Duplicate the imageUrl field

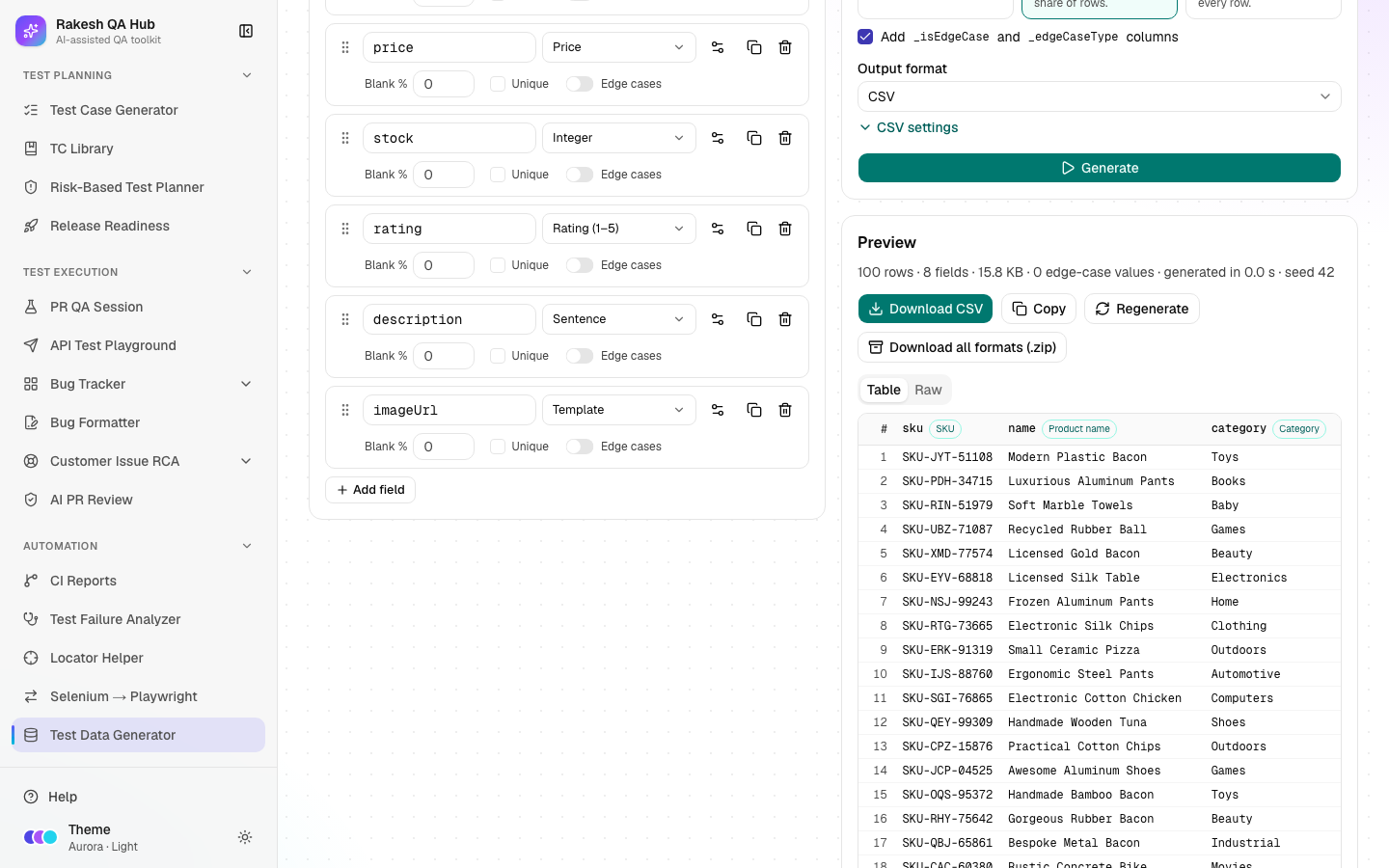point(754,410)
